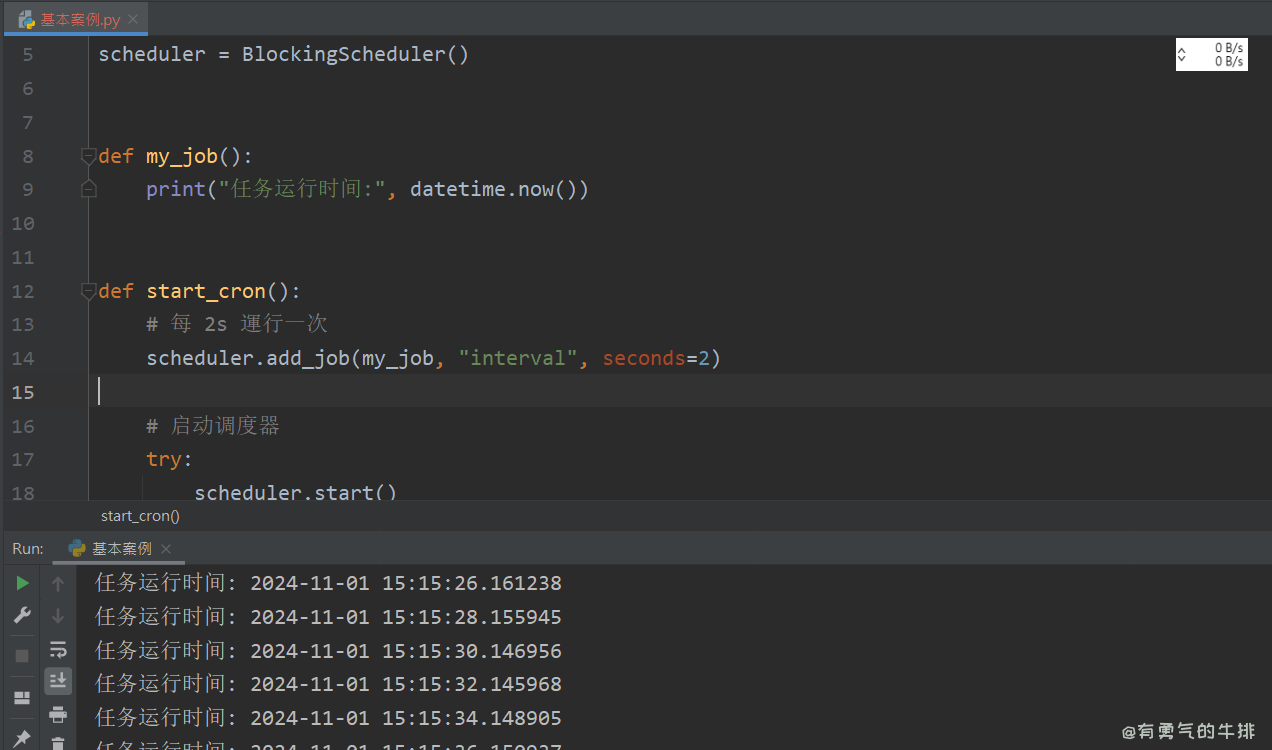The image size is (1272, 750).
Task: Pin the Run tool window
Action: coord(21,740)
